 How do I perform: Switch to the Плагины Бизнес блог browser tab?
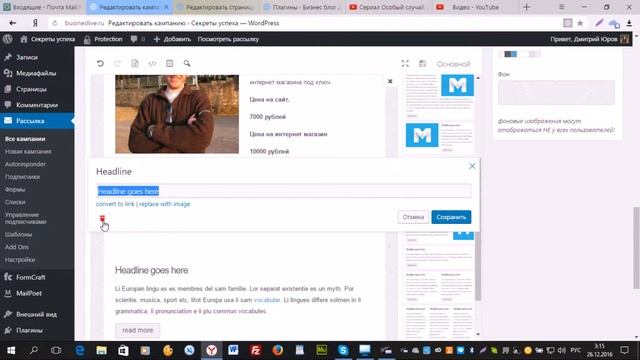point(303,7)
